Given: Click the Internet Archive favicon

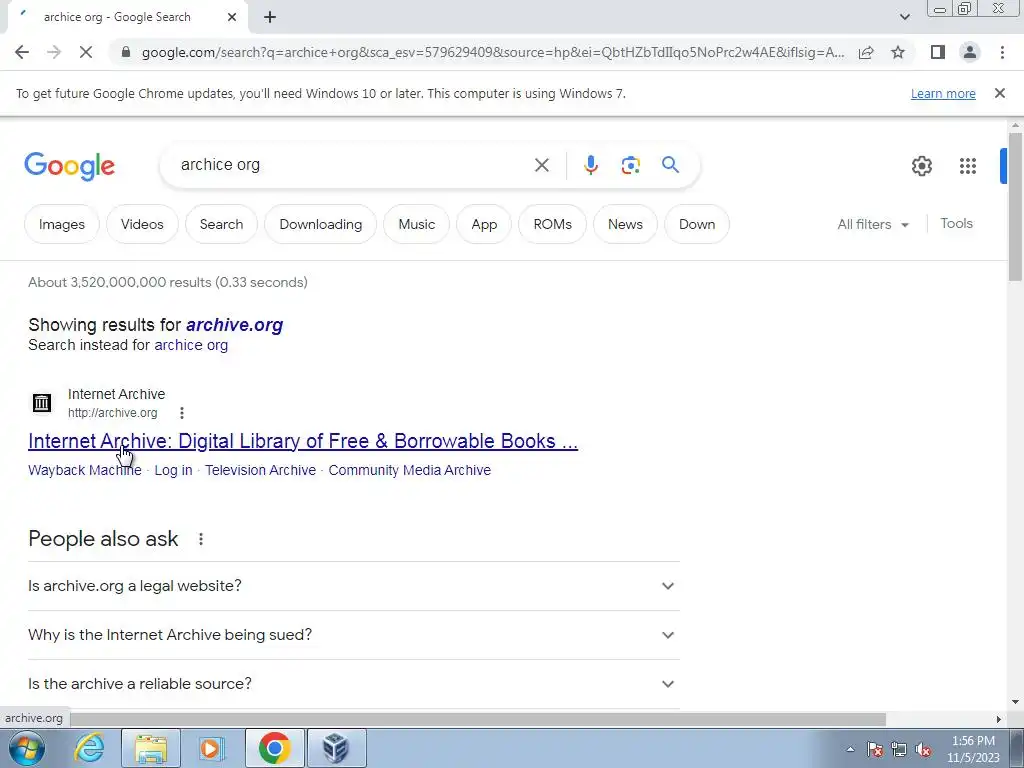Looking at the screenshot, I should tap(42, 403).
